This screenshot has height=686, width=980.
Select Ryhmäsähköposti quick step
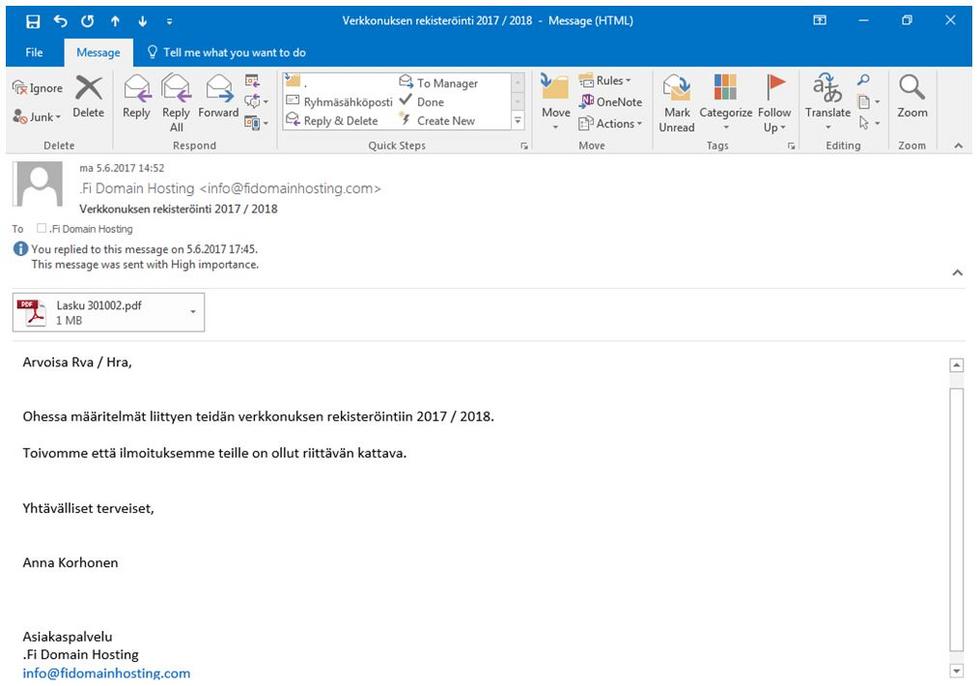(x=339, y=102)
